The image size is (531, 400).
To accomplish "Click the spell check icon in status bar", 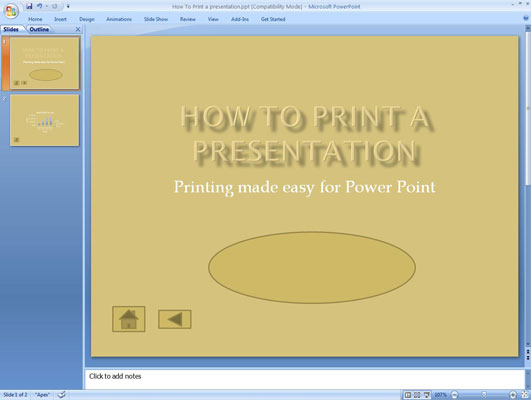I will (x=61, y=395).
